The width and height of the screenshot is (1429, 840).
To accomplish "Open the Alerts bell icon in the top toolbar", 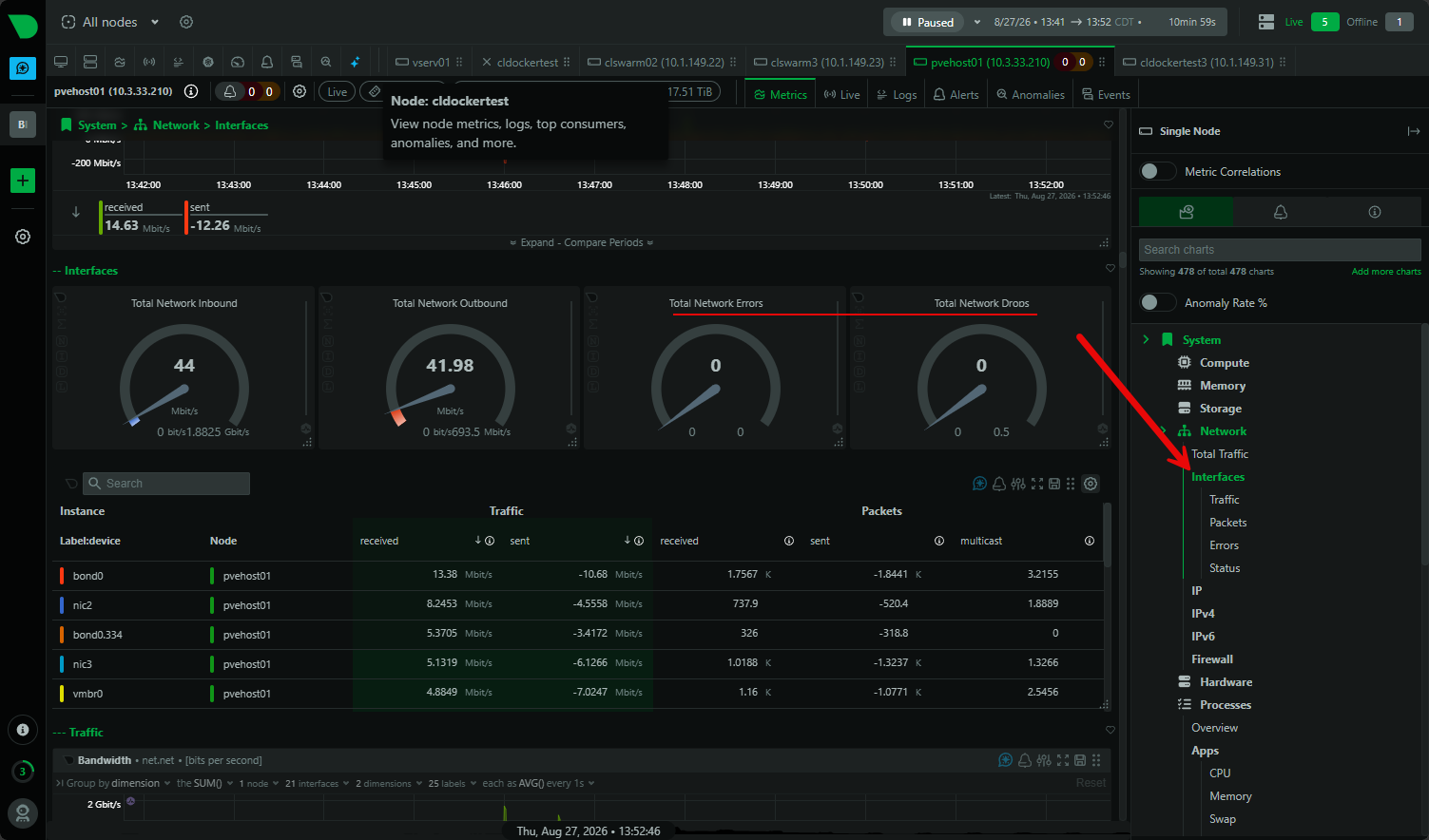I will tap(267, 62).
